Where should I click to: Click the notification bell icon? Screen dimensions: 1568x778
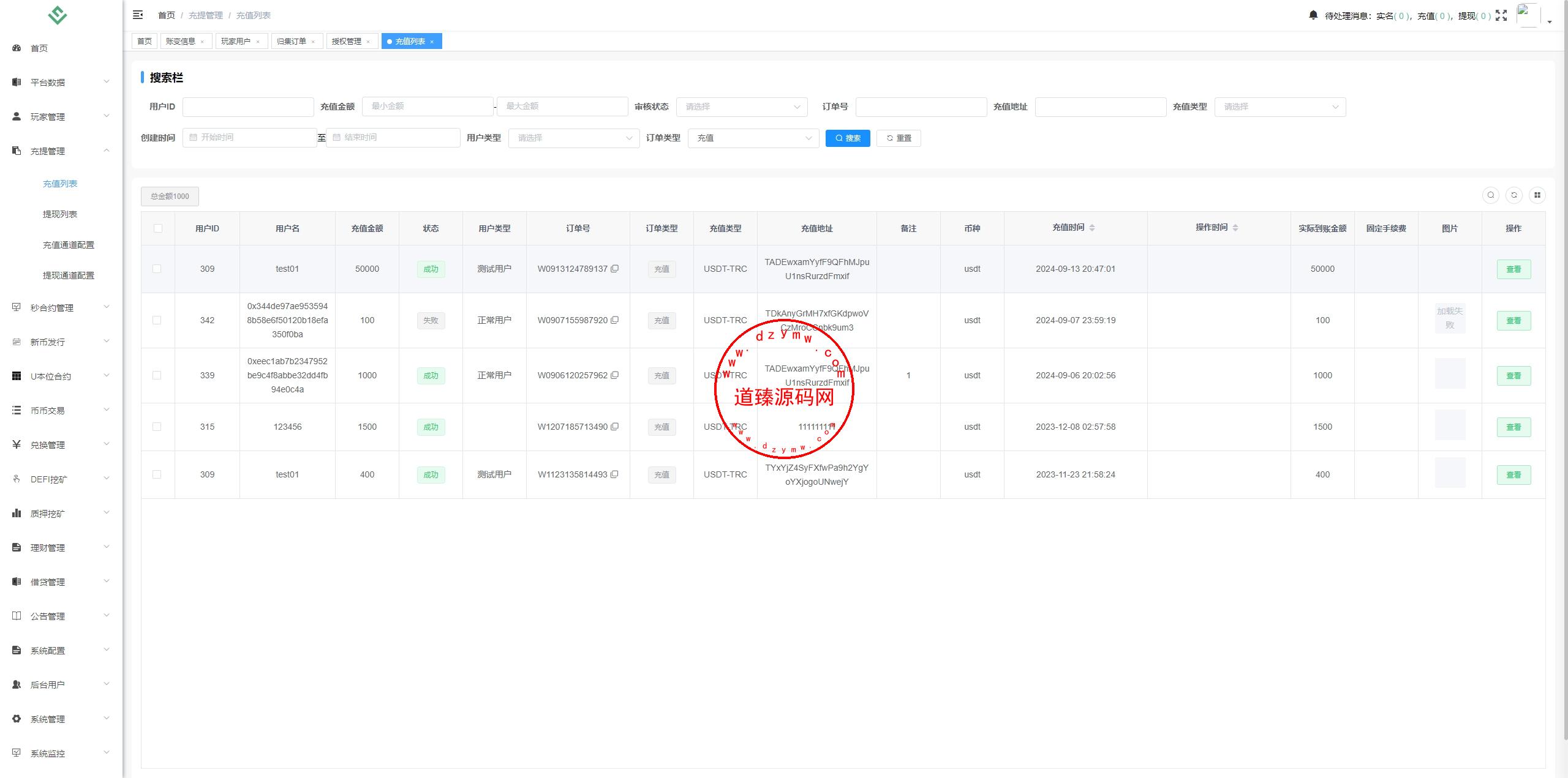tap(1313, 15)
